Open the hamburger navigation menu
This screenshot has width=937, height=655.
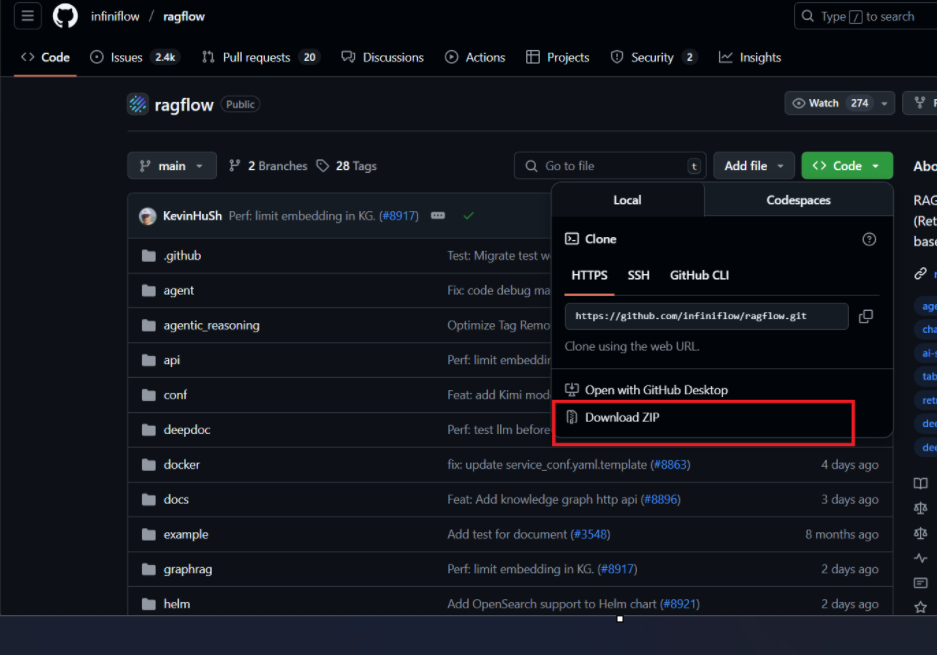27,16
